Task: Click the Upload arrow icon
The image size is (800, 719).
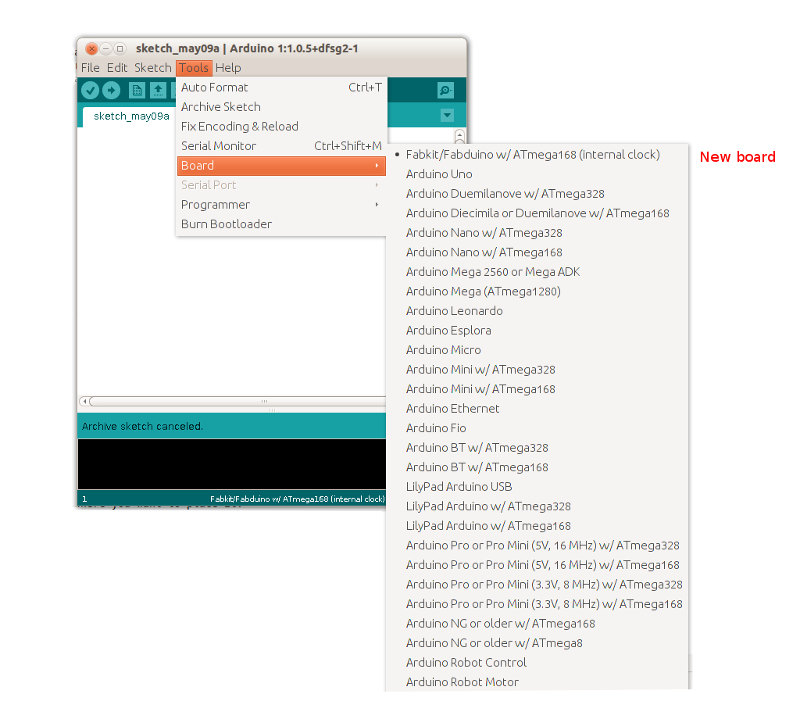Action: 111,90
